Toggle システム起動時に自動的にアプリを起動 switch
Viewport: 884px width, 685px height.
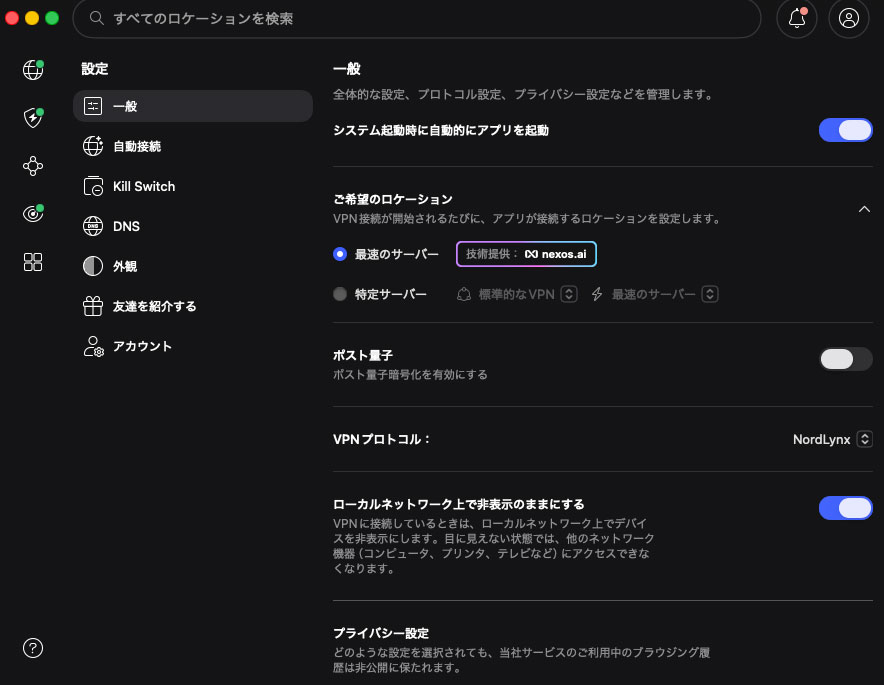pyautogui.click(x=845, y=130)
